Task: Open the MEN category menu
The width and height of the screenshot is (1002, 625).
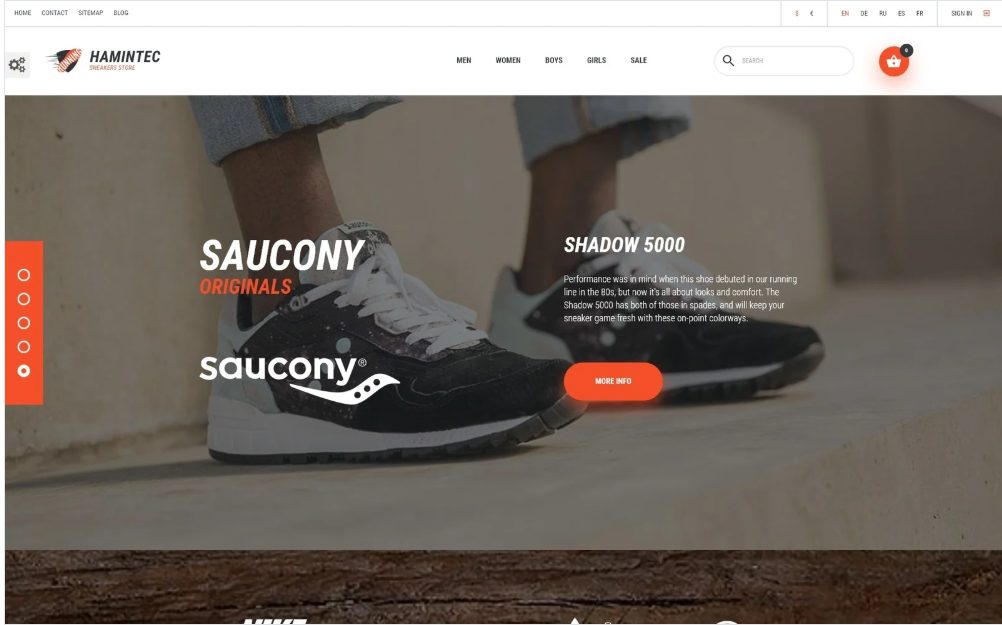Action: click(464, 60)
